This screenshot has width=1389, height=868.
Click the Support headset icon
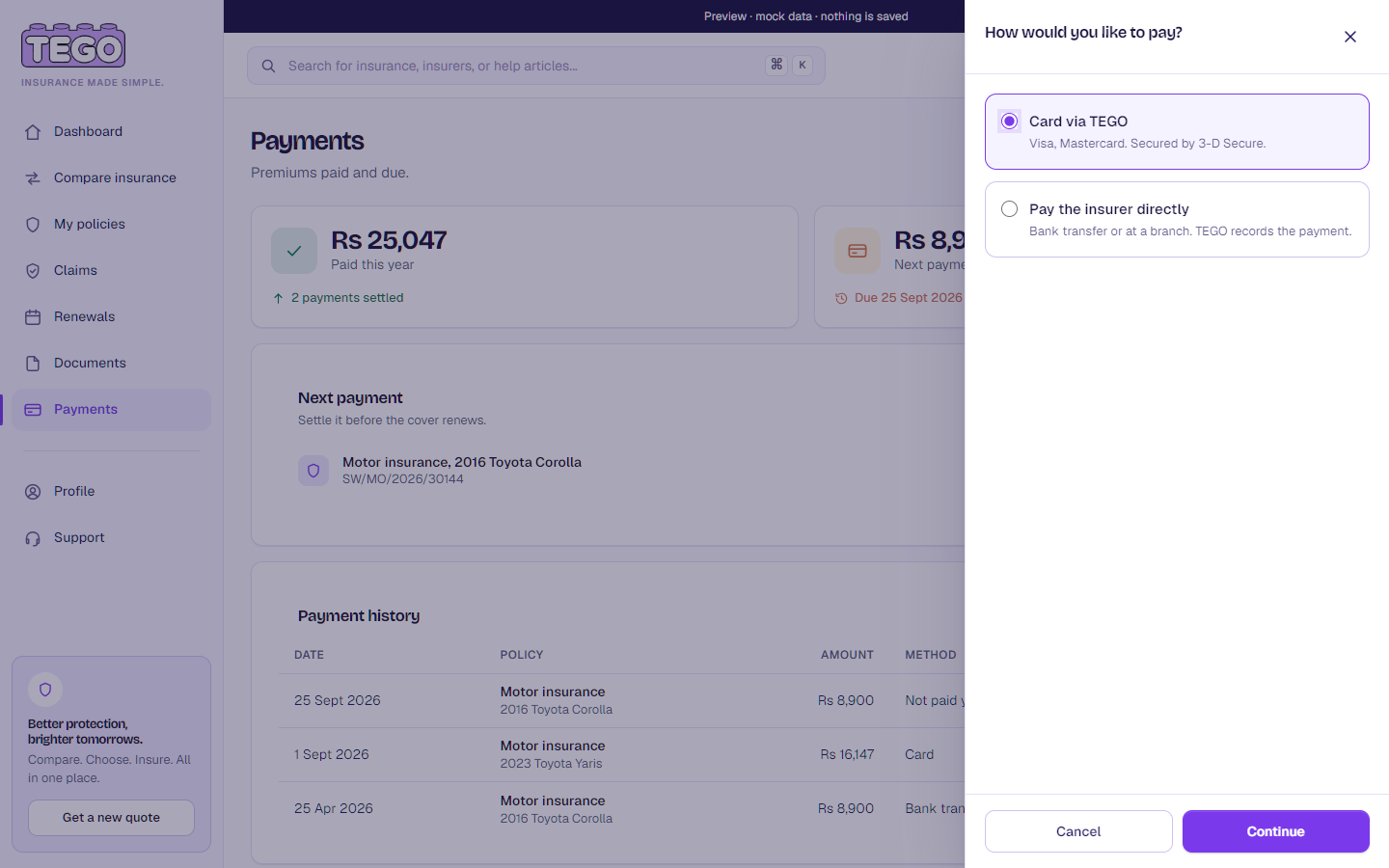pyautogui.click(x=33, y=538)
